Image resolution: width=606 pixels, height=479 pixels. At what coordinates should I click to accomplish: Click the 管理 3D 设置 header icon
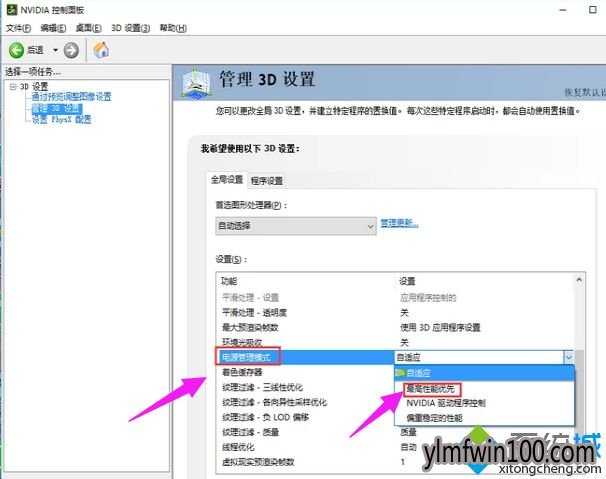pyautogui.click(x=196, y=83)
